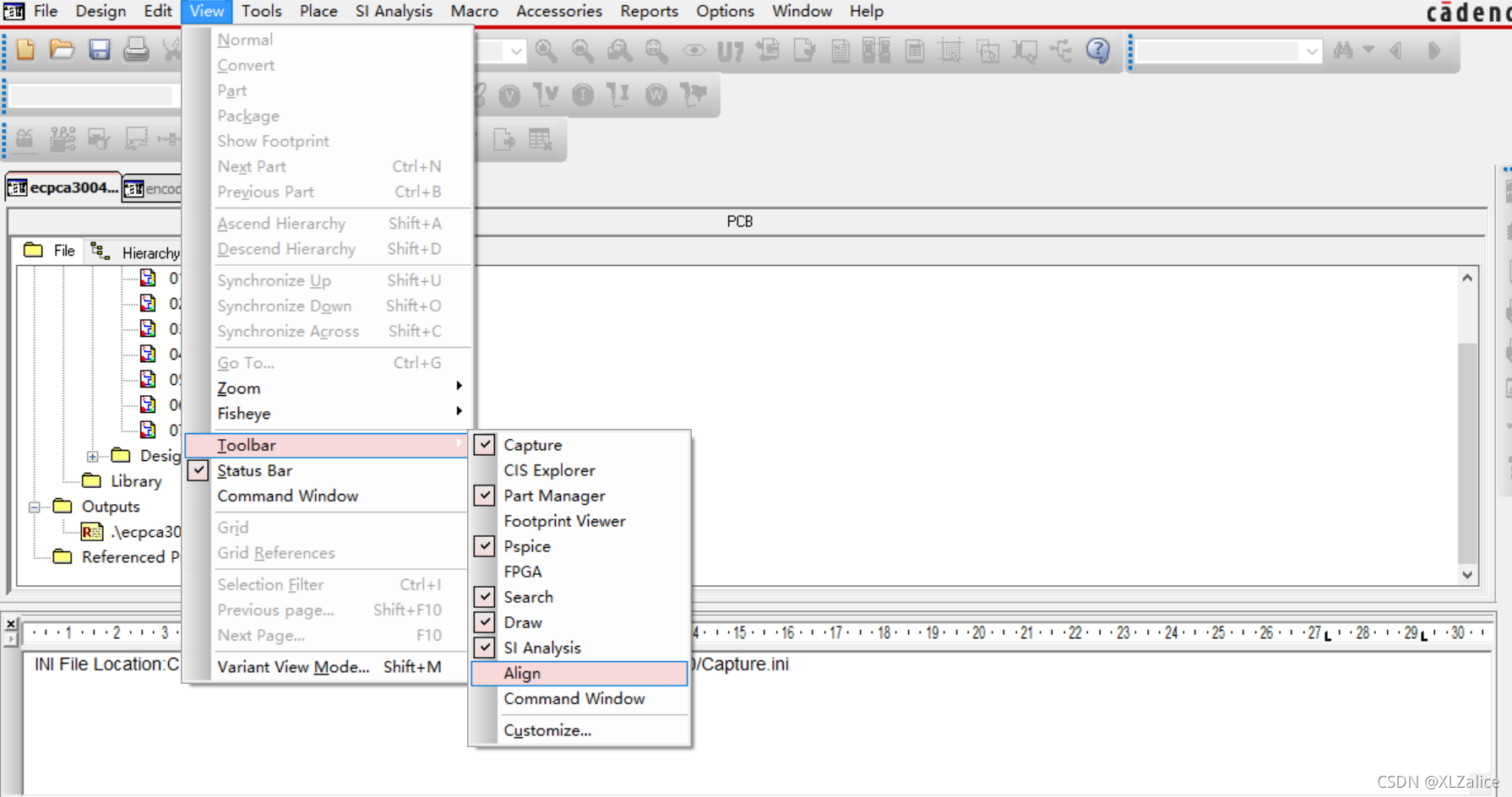Click the New document toolbar icon
The width and height of the screenshot is (1512, 797).
tap(25, 50)
